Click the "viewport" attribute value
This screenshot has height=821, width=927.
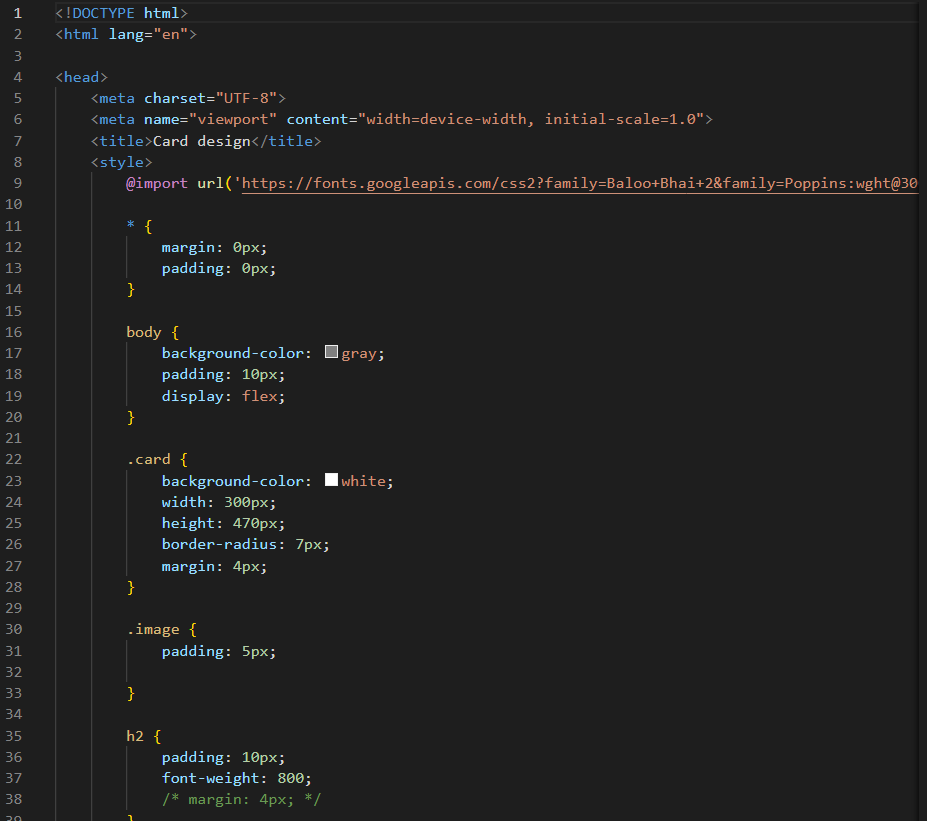tap(232, 119)
